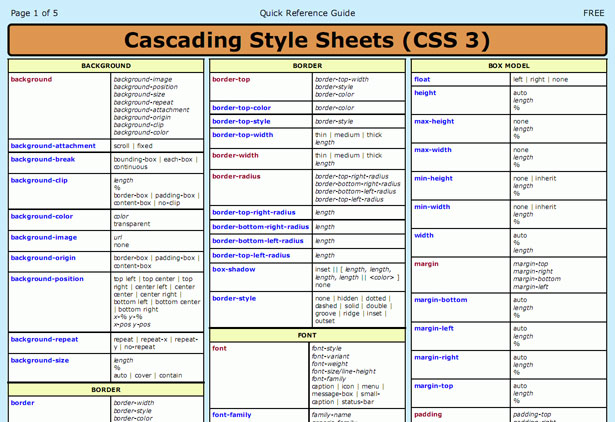Click the 'margin-bottom' italic value under margin
The height and width of the screenshot is (422, 615).
click(537, 279)
